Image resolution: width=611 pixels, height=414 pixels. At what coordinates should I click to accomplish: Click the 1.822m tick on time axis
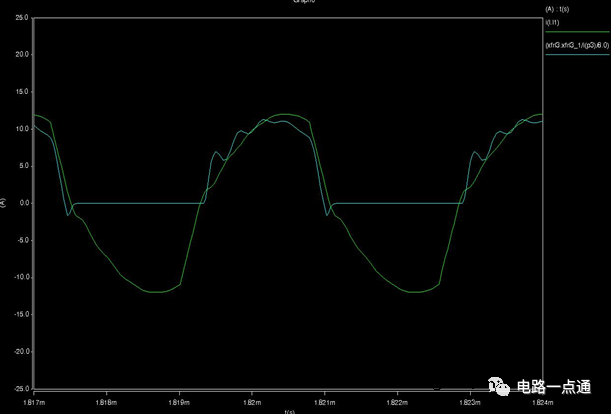[x=397, y=401]
